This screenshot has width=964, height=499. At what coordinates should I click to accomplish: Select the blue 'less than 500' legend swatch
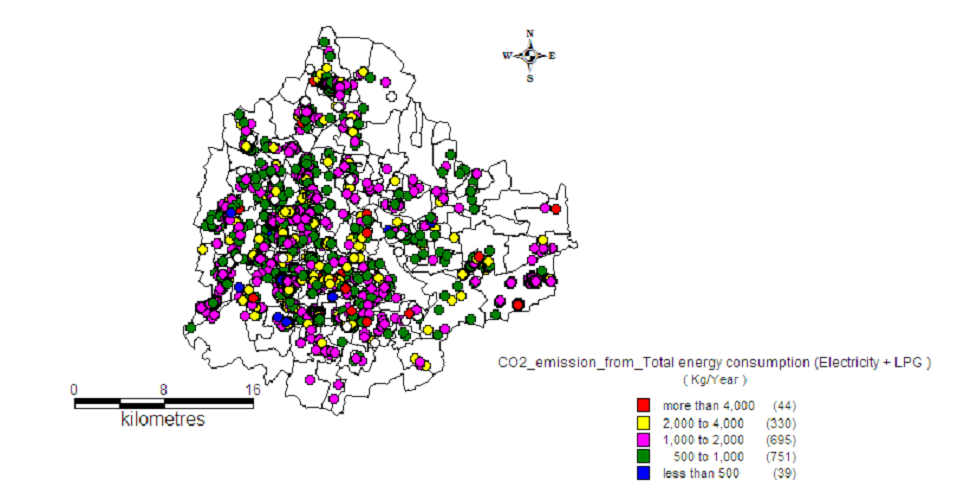pyautogui.click(x=644, y=473)
